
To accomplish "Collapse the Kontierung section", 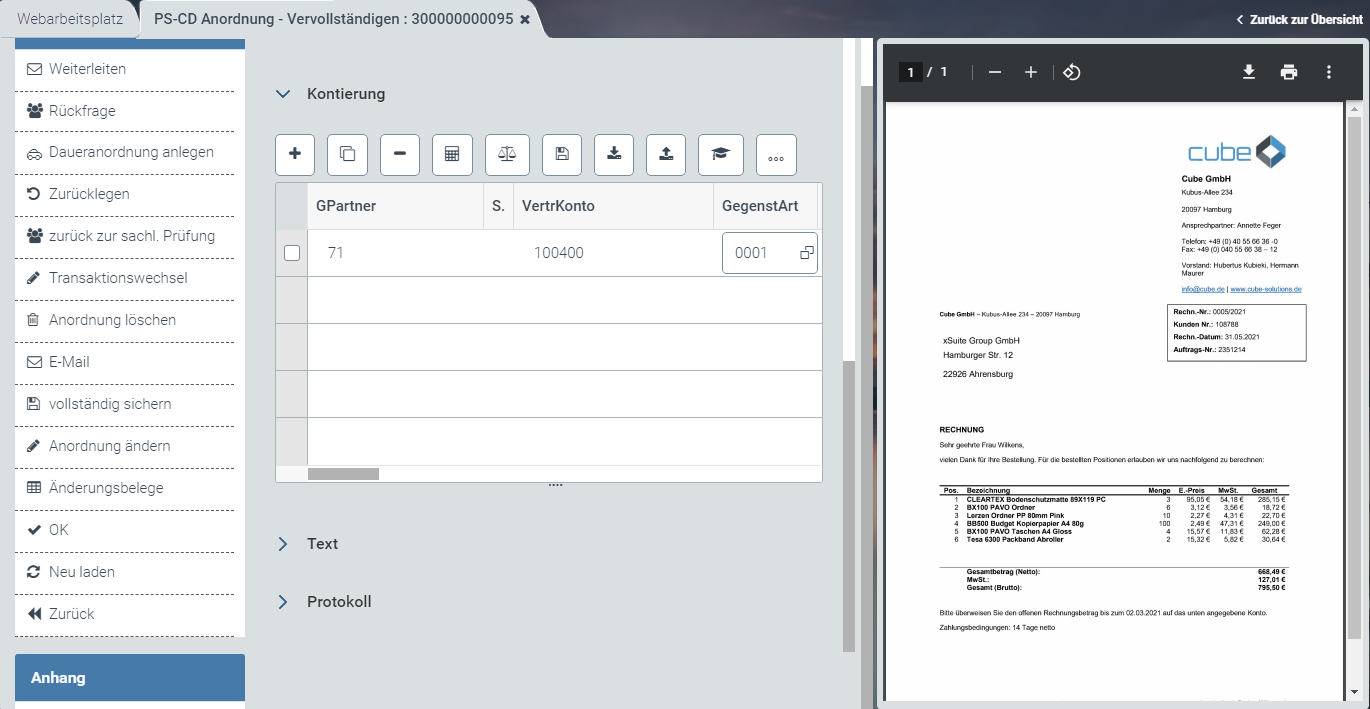I will [284, 94].
